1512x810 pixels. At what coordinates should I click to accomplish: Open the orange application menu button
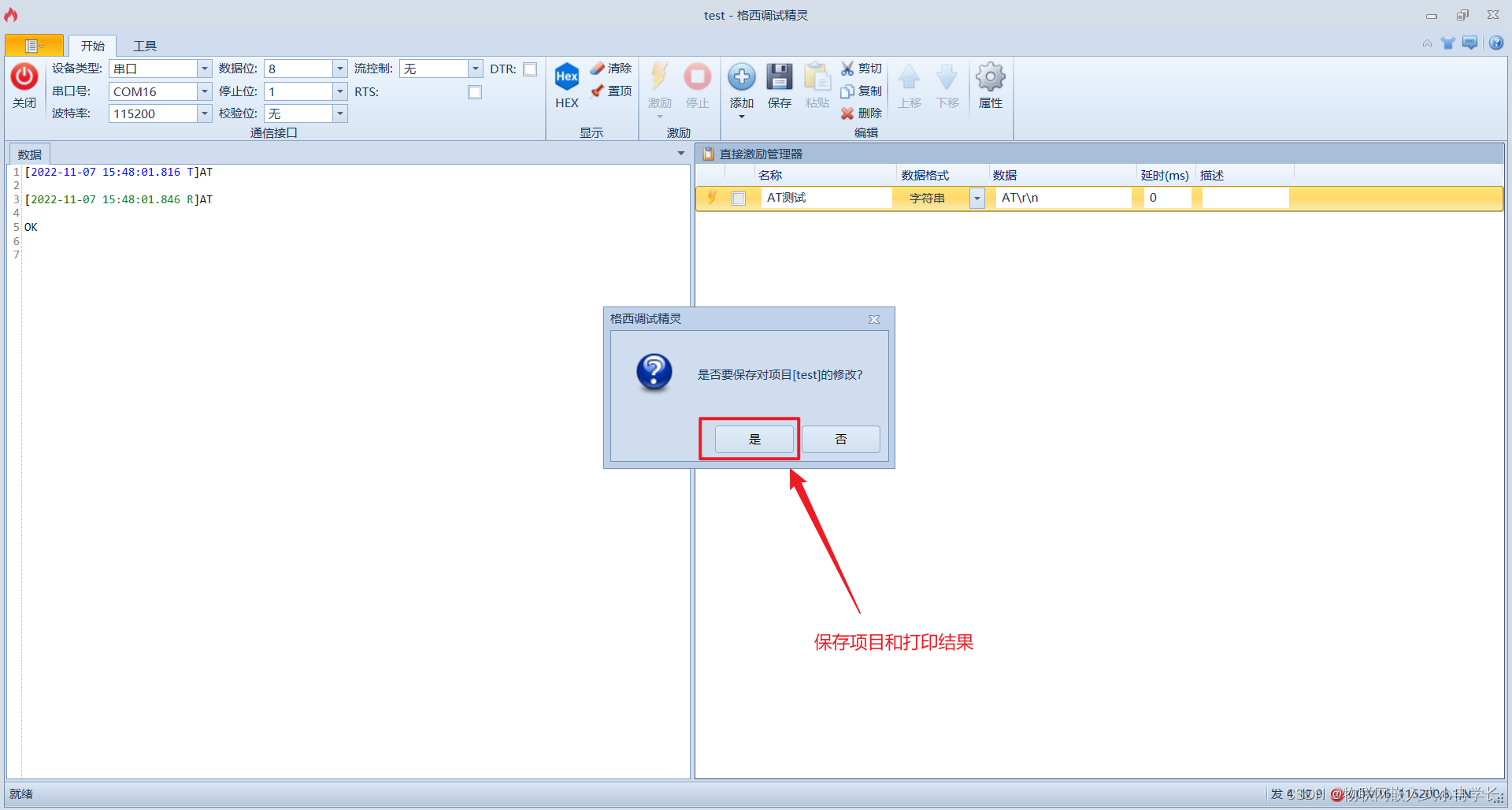click(x=34, y=46)
